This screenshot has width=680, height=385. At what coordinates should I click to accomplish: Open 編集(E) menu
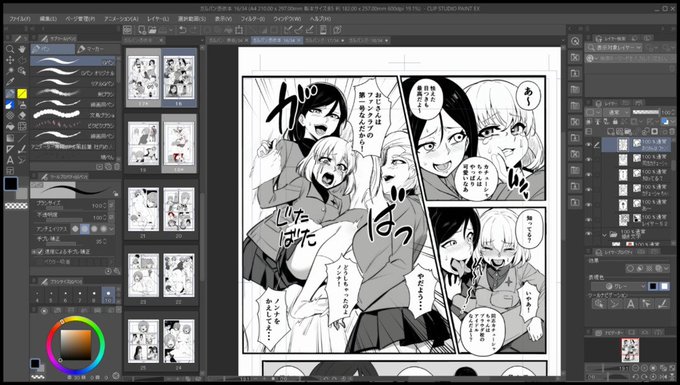[48, 19]
